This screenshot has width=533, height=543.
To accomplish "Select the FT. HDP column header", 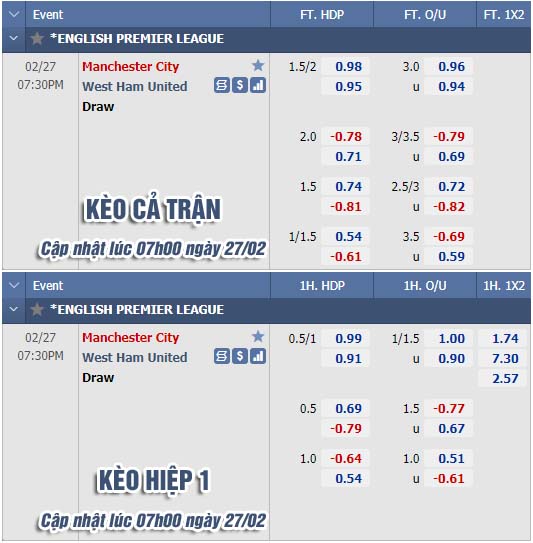I will click(322, 15).
